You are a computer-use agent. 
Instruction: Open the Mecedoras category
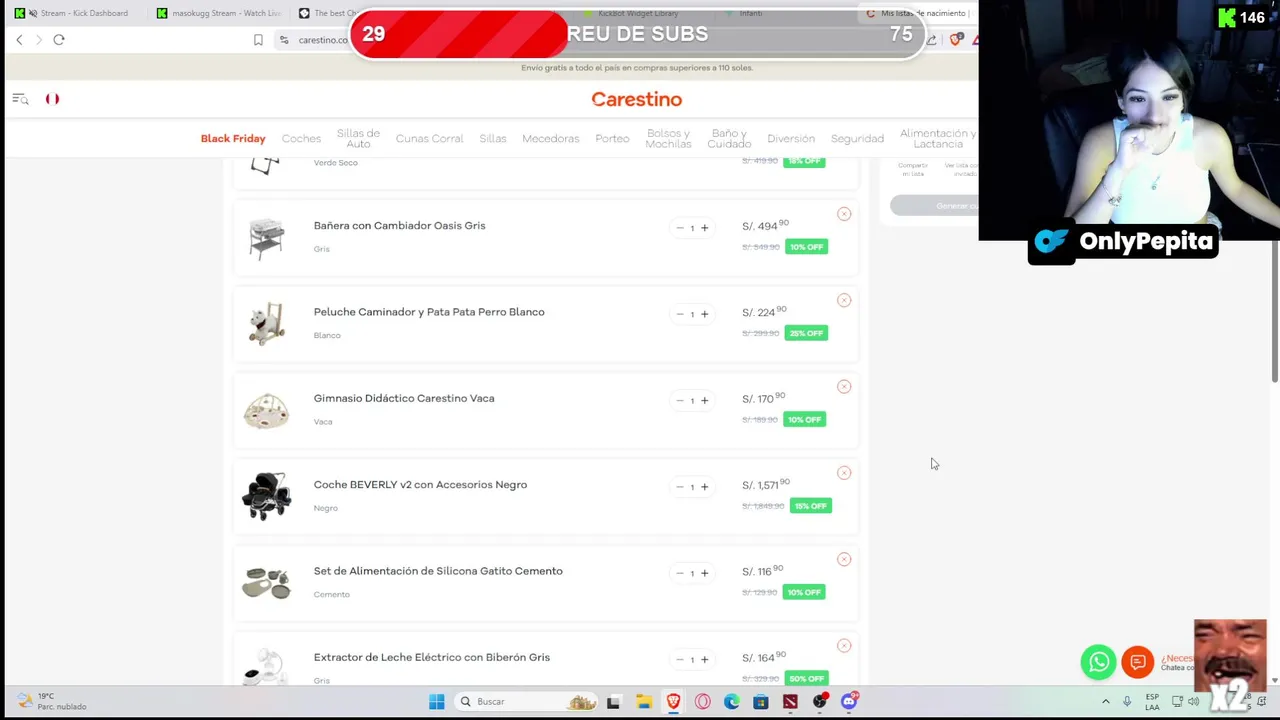coord(550,139)
